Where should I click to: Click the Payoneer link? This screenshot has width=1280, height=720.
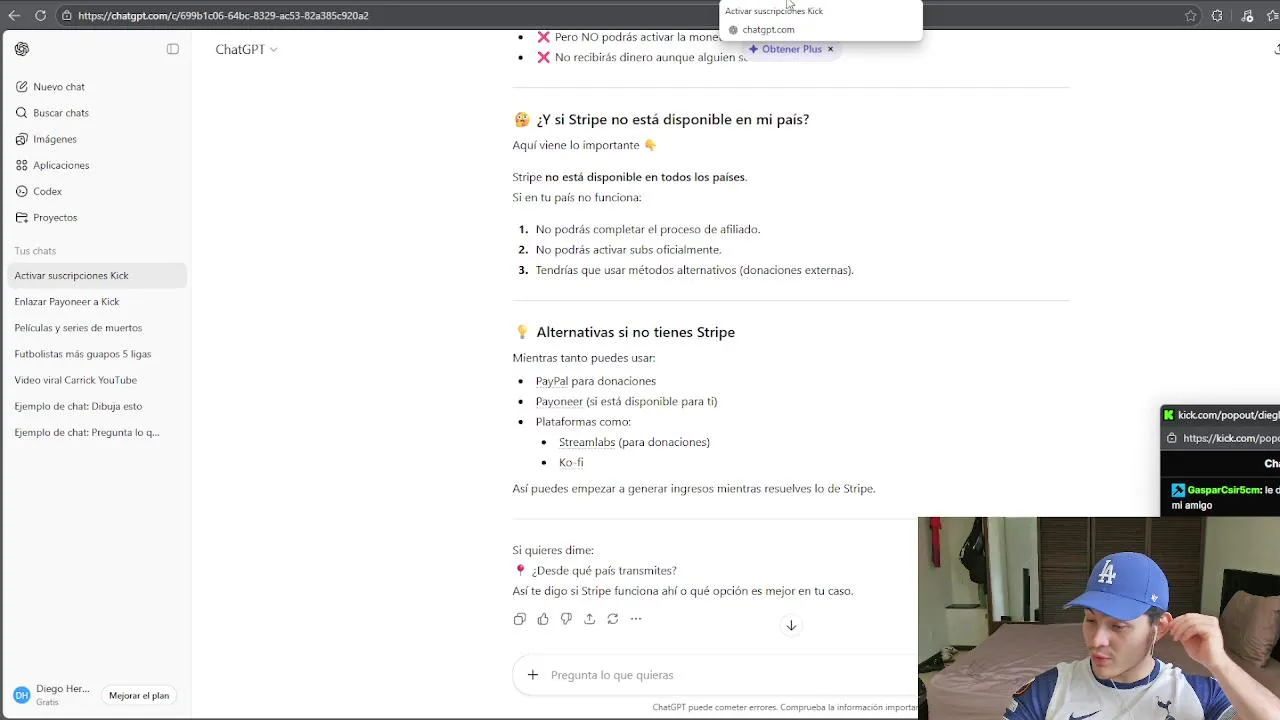click(x=559, y=401)
